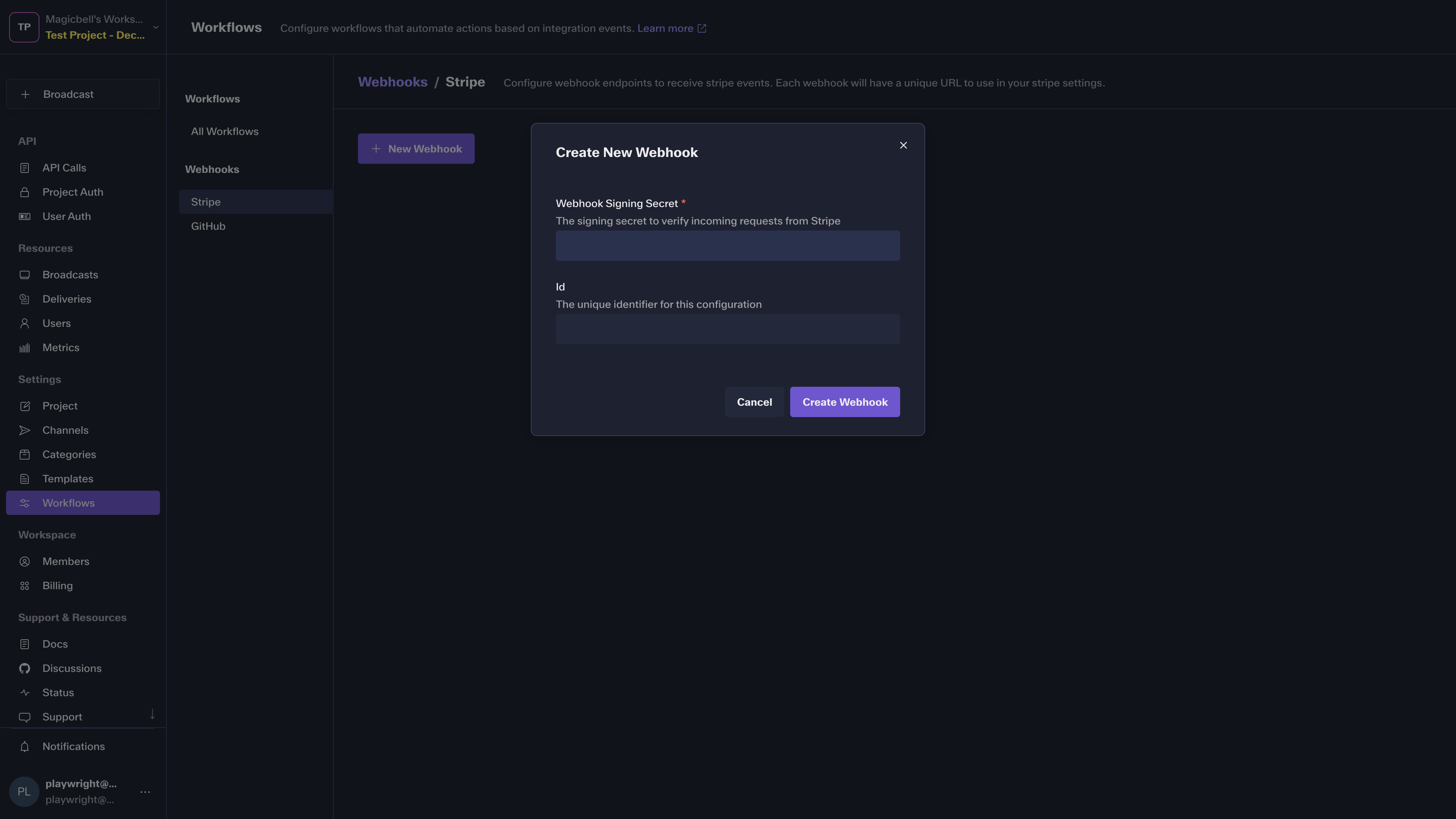
Task: Open Project Auth via its lock icon
Action: (x=25, y=191)
